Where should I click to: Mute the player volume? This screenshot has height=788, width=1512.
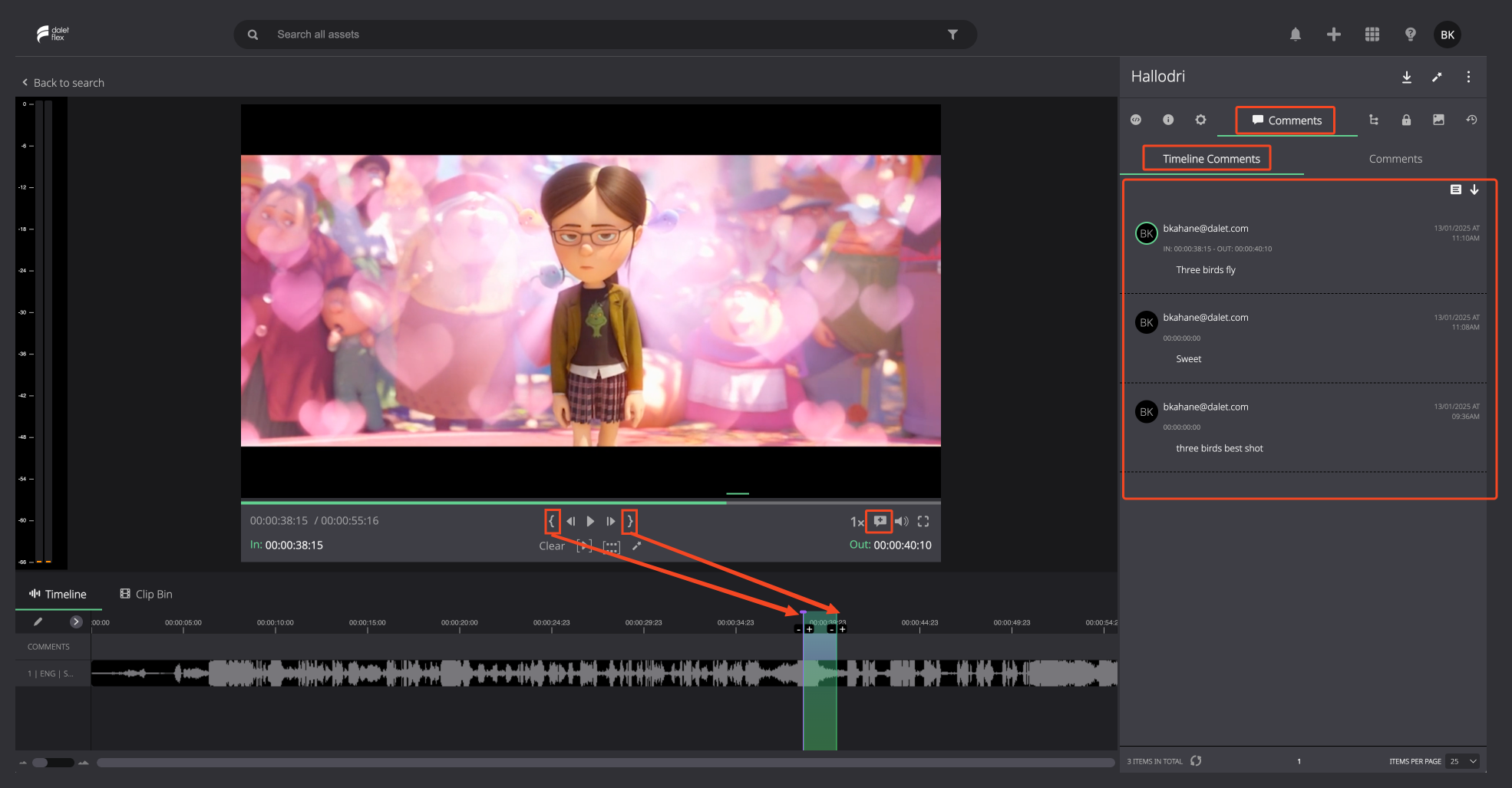coord(902,521)
